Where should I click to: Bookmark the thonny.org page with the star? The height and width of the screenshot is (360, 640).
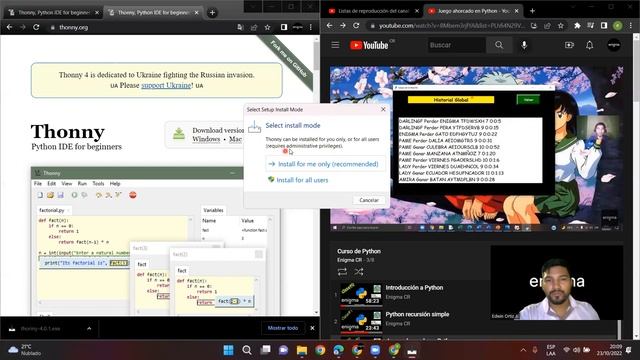pos(267,27)
